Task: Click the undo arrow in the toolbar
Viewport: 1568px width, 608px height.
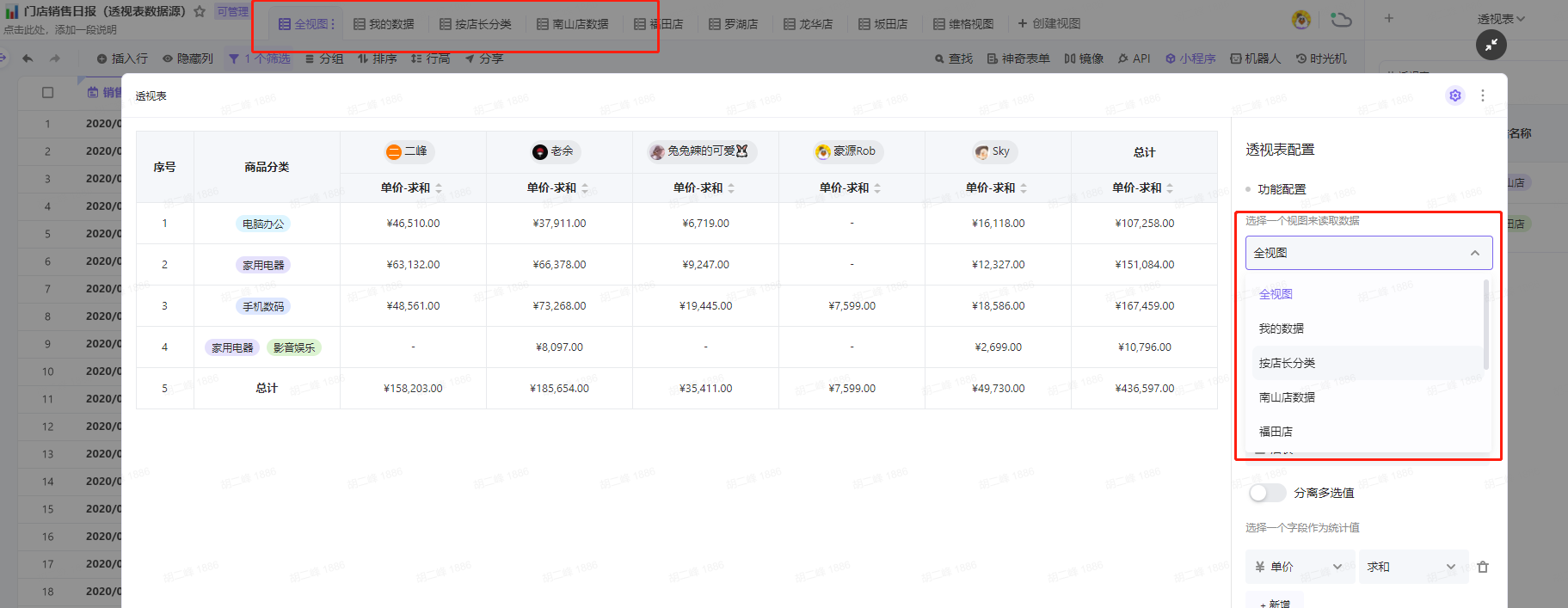Action: (x=28, y=58)
